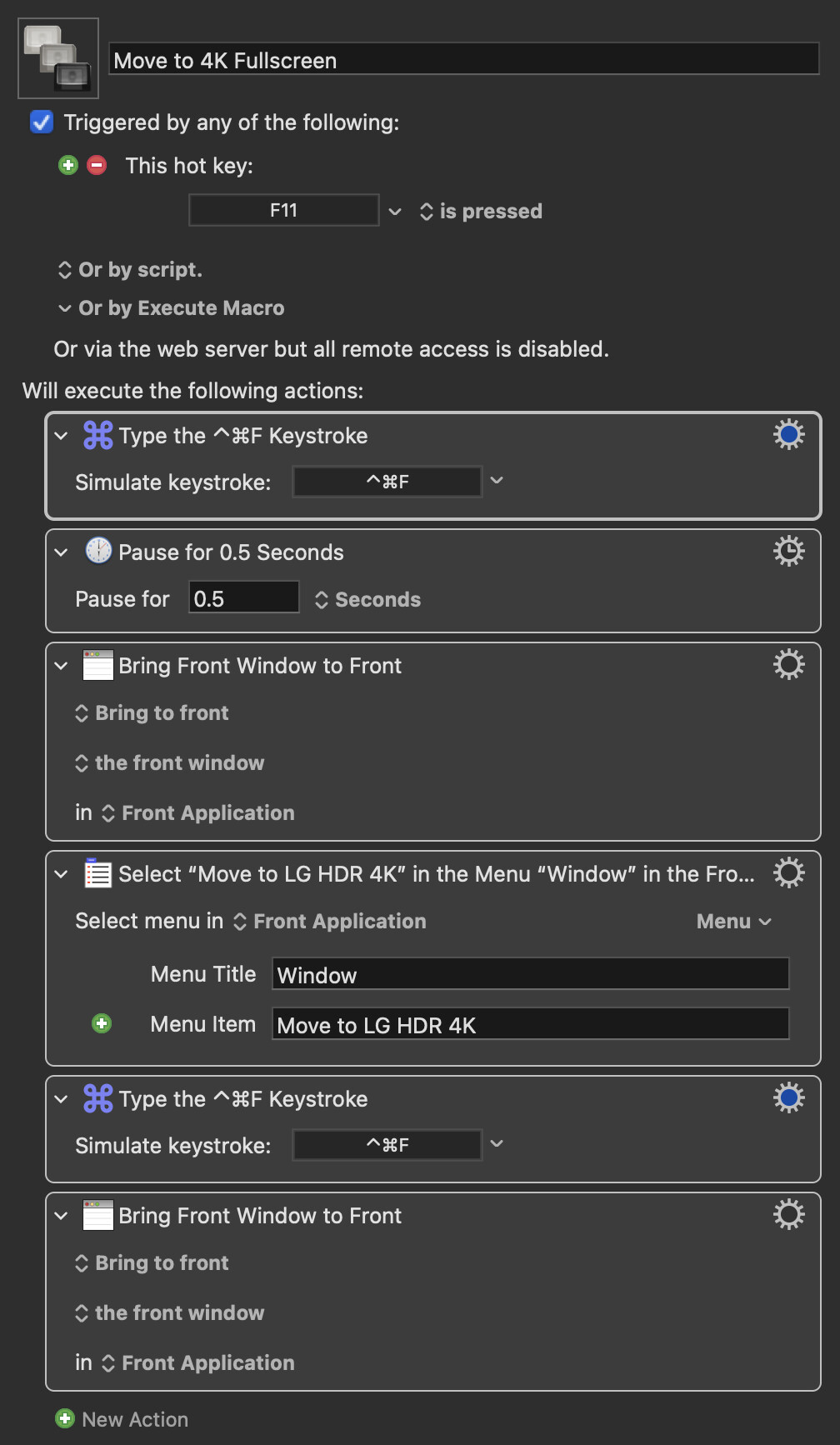Image resolution: width=840 pixels, height=1445 pixels.
Task: Open the F11 hot key dropdown arrow
Action: pos(395,211)
